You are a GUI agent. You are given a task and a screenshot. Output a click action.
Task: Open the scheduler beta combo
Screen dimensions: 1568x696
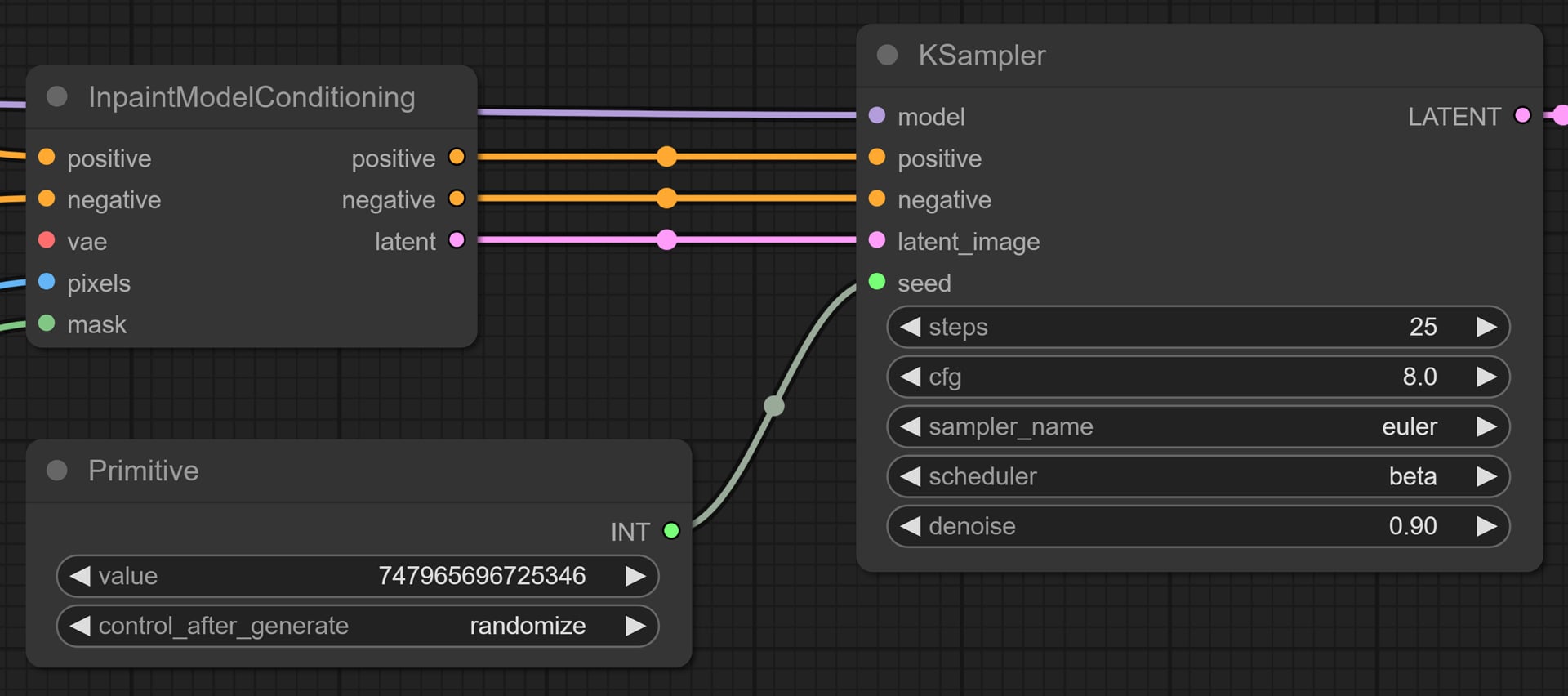pyautogui.click(x=1198, y=476)
